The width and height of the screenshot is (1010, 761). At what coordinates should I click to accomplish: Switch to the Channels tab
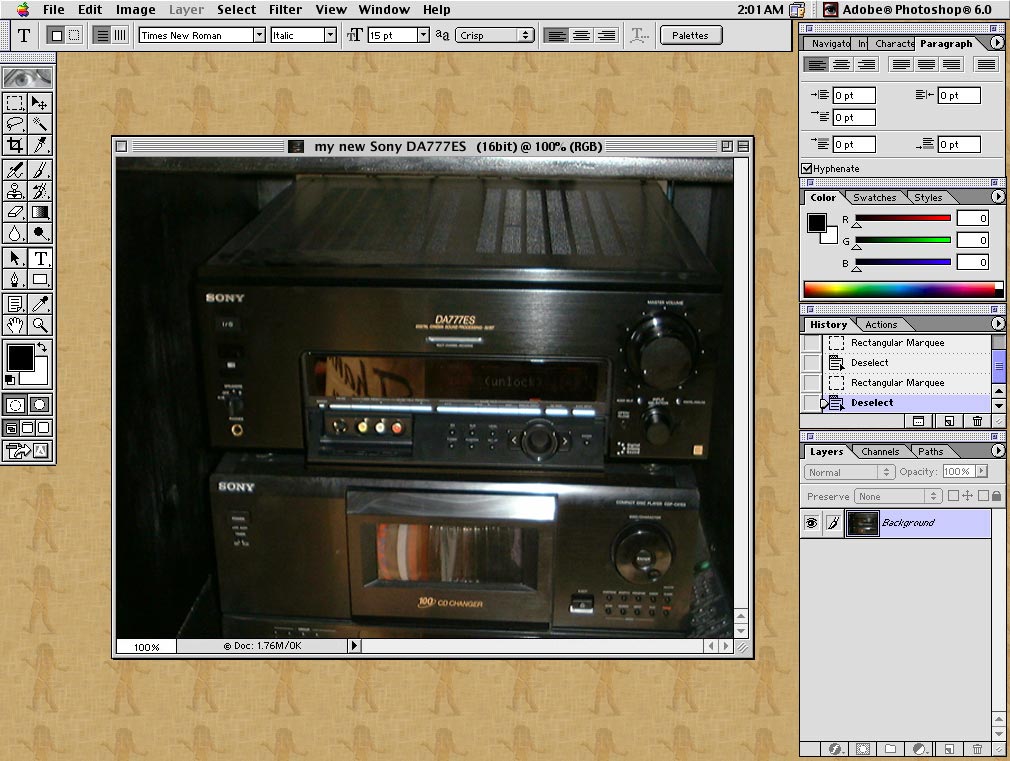(880, 452)
